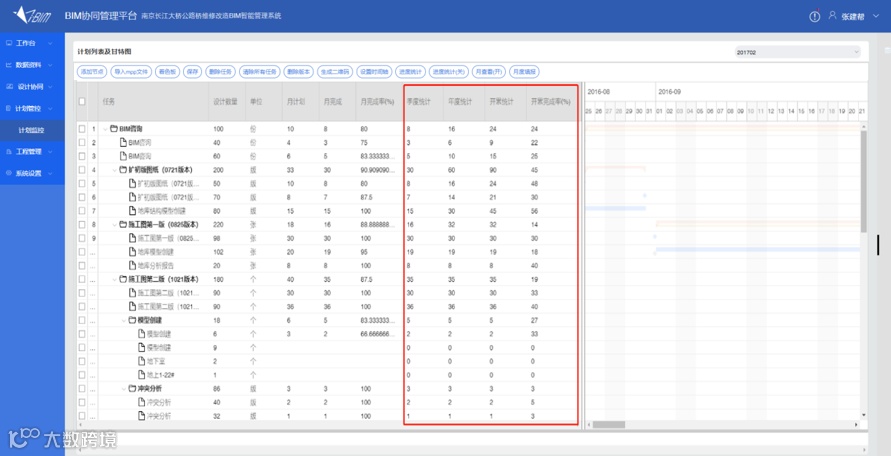Select 计划监控 submenu item
The height and width of the screenshot is (456, 891).
pos(31,130)
